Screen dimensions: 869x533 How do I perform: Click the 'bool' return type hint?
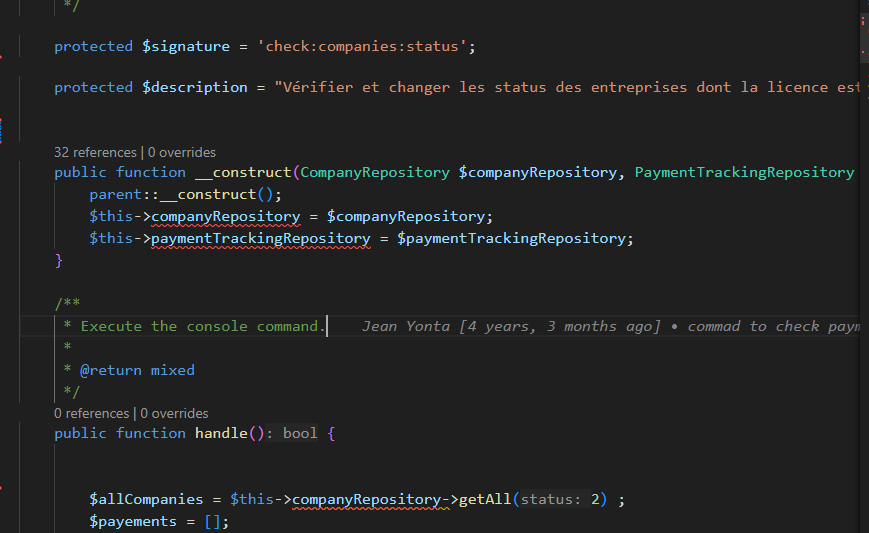[300, 433]
